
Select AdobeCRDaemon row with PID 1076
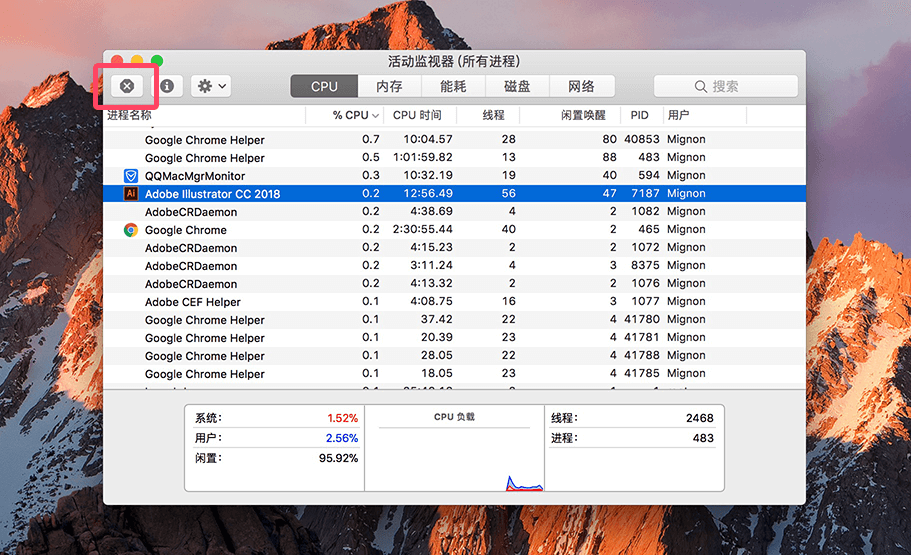click(454, 284)
